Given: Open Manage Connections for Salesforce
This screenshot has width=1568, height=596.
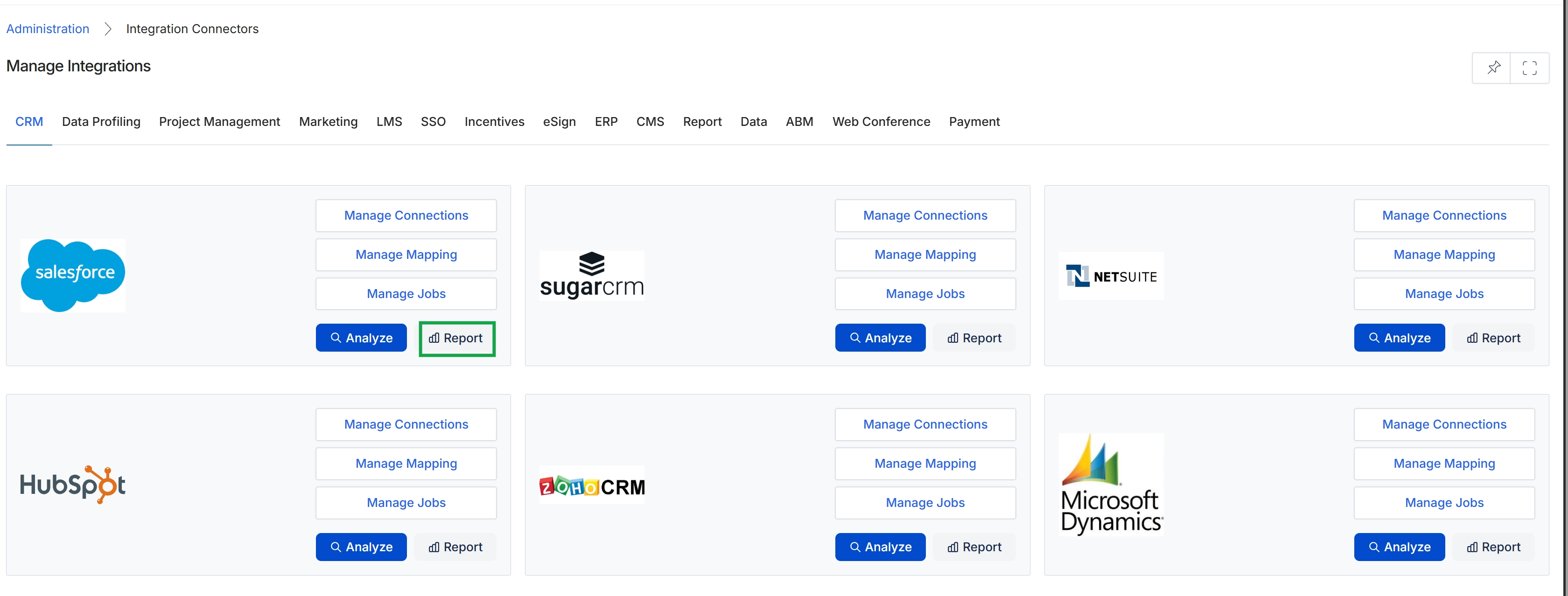Looking at the screenshot, I should [406, 215].
